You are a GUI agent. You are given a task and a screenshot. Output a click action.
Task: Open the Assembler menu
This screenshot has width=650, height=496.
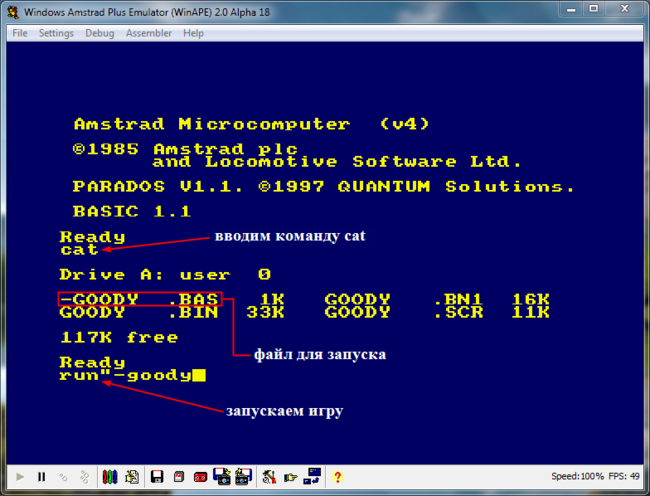click(148, 33)
